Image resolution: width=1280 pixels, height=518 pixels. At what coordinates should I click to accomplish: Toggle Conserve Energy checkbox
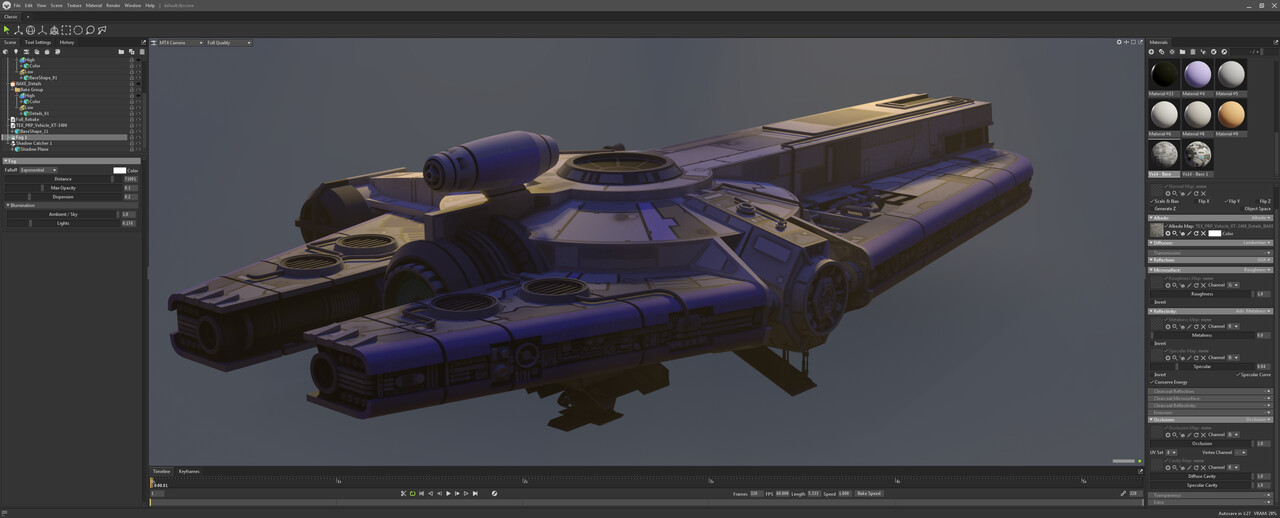1152,382
